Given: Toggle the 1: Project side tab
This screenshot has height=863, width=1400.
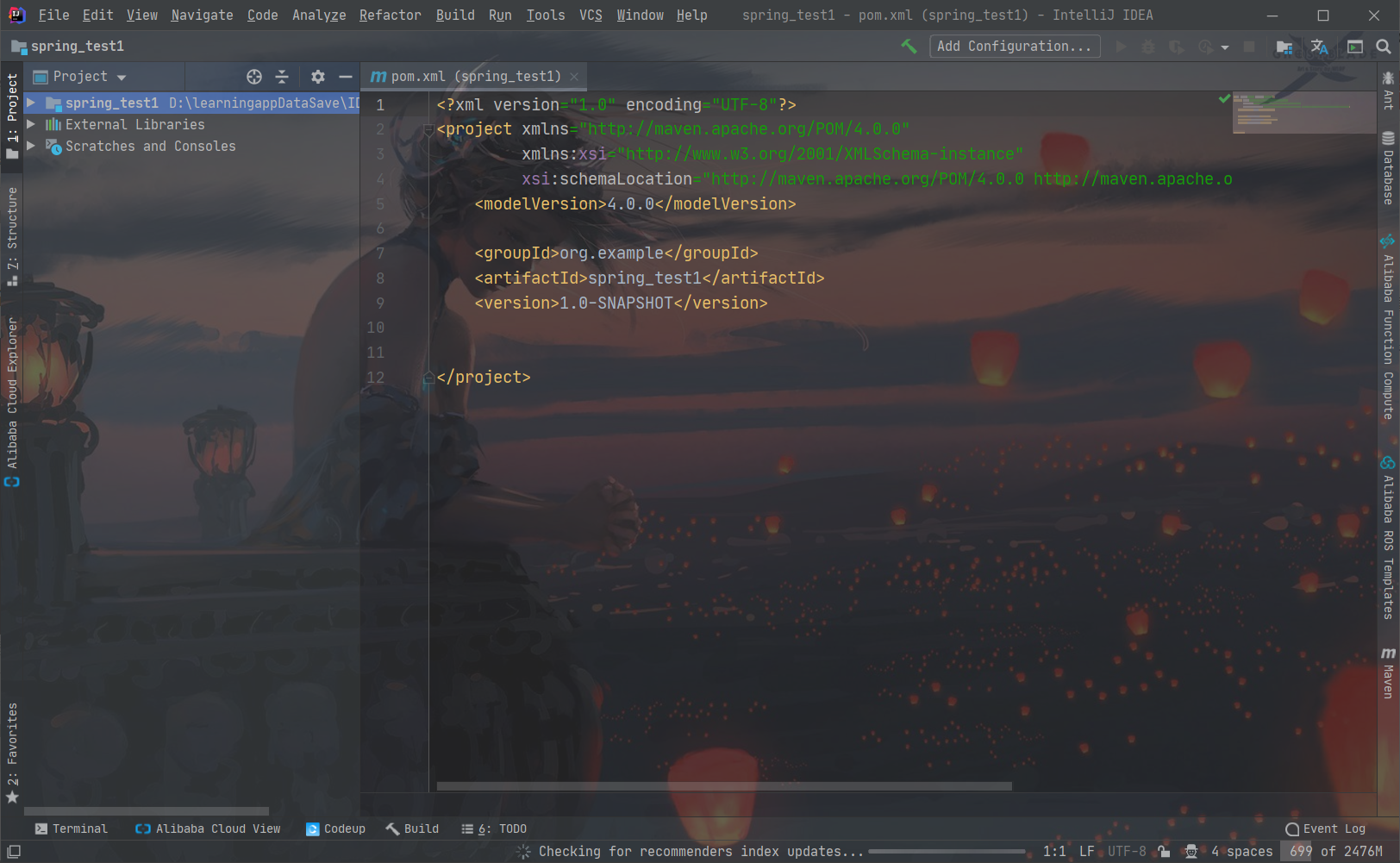Looking at the screenshot, I should (x=12, y=116).
